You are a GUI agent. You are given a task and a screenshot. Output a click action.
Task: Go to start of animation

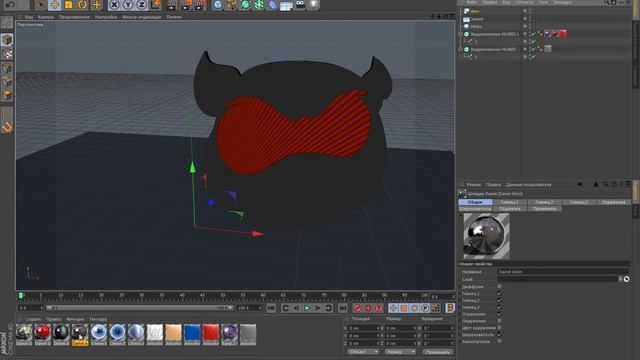[271, 308]
